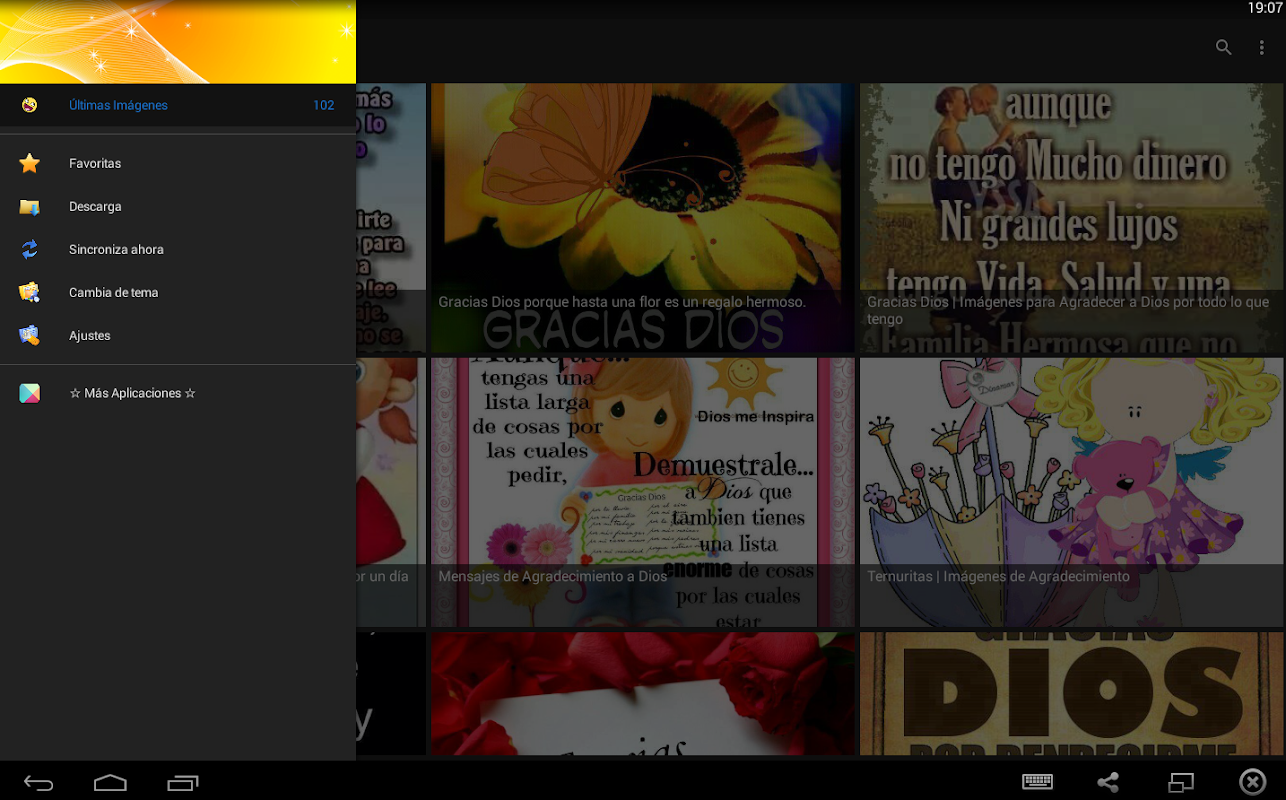This screenshot has height=800, width=1286.
Task: Select Cambia de tema
Action: tap(178, 293)
